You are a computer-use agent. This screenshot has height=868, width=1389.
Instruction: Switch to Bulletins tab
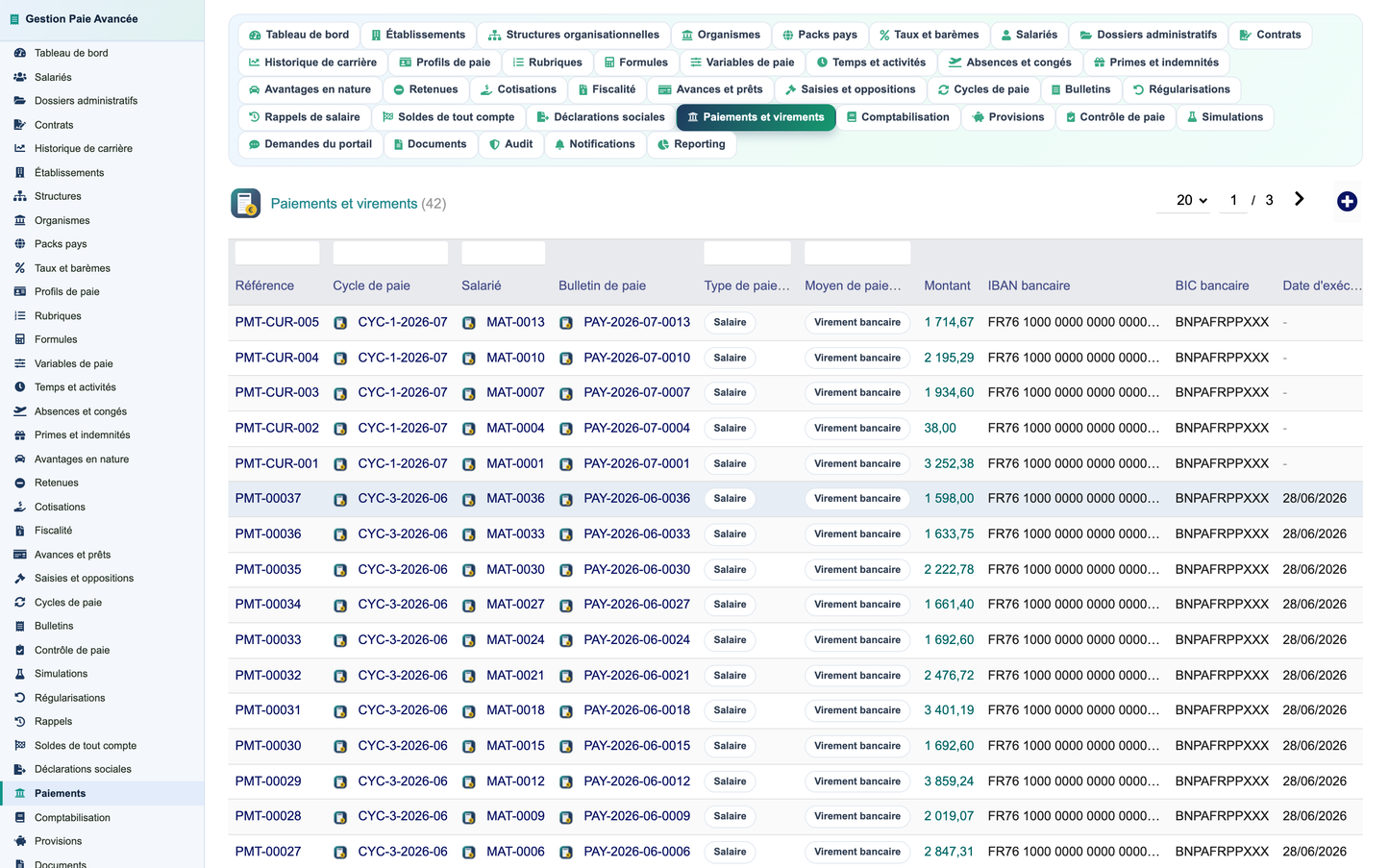point(1080,89)
